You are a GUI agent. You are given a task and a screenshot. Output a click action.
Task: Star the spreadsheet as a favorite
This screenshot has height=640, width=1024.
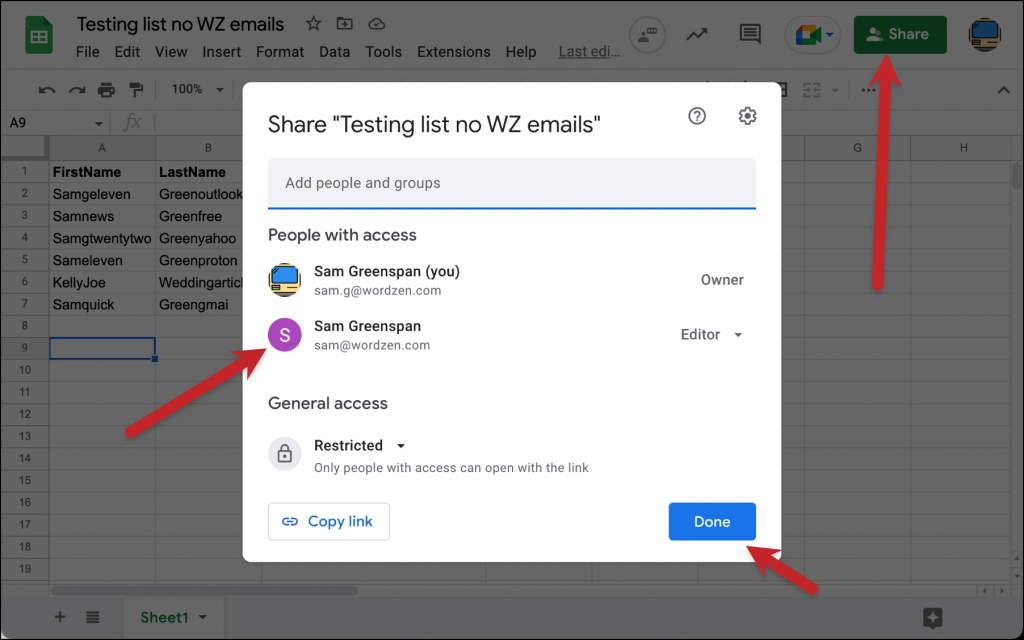coord(313,23)
